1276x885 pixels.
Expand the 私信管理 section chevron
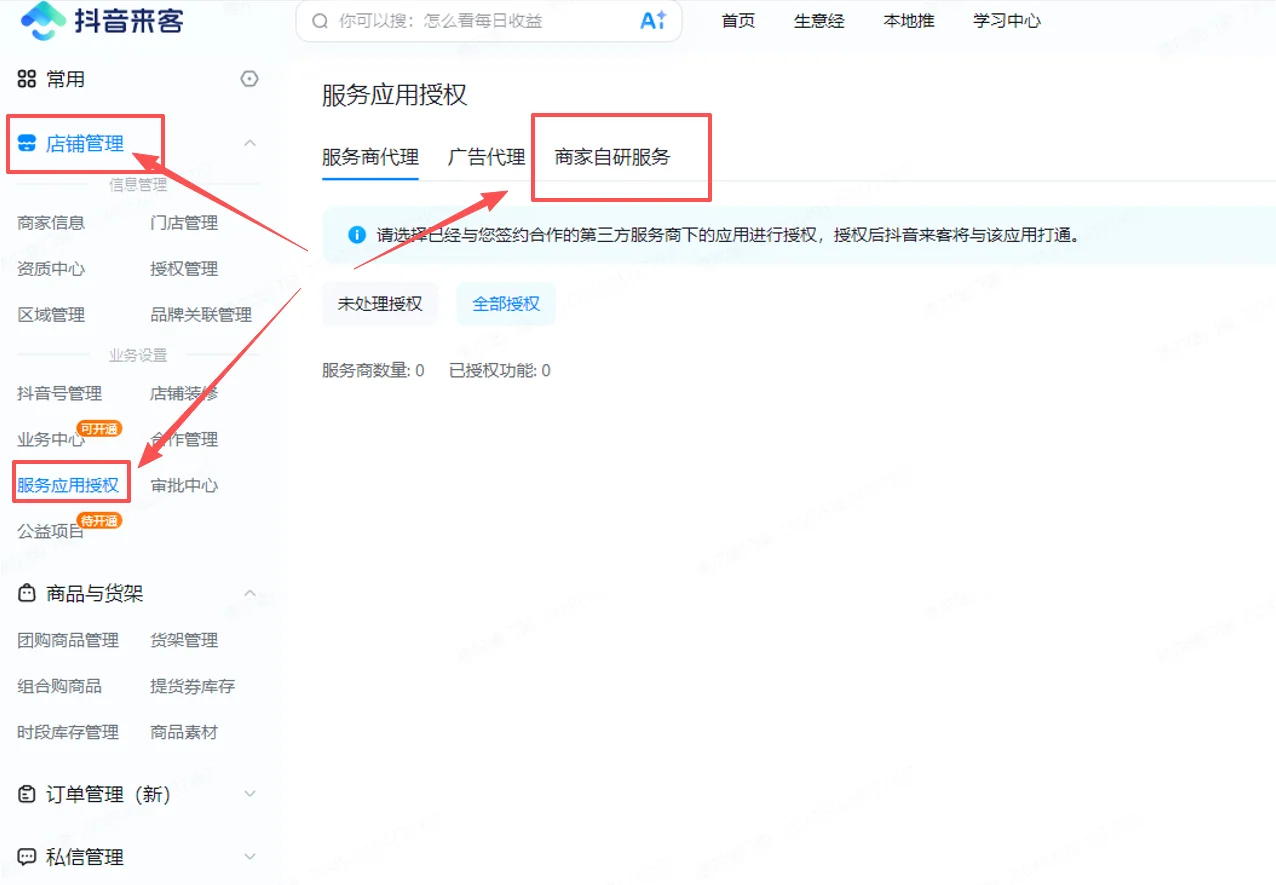point(250,857)
